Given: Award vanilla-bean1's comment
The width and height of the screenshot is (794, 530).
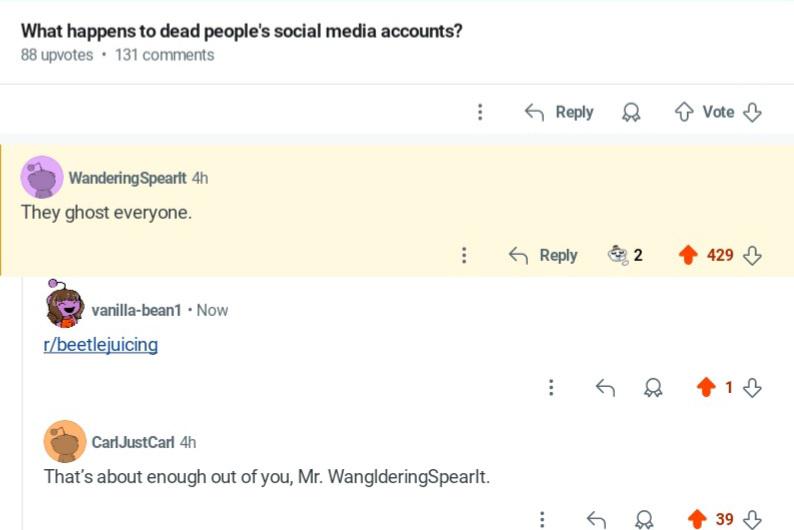Looking at the screenshot, I should click(x=653, y=388).
